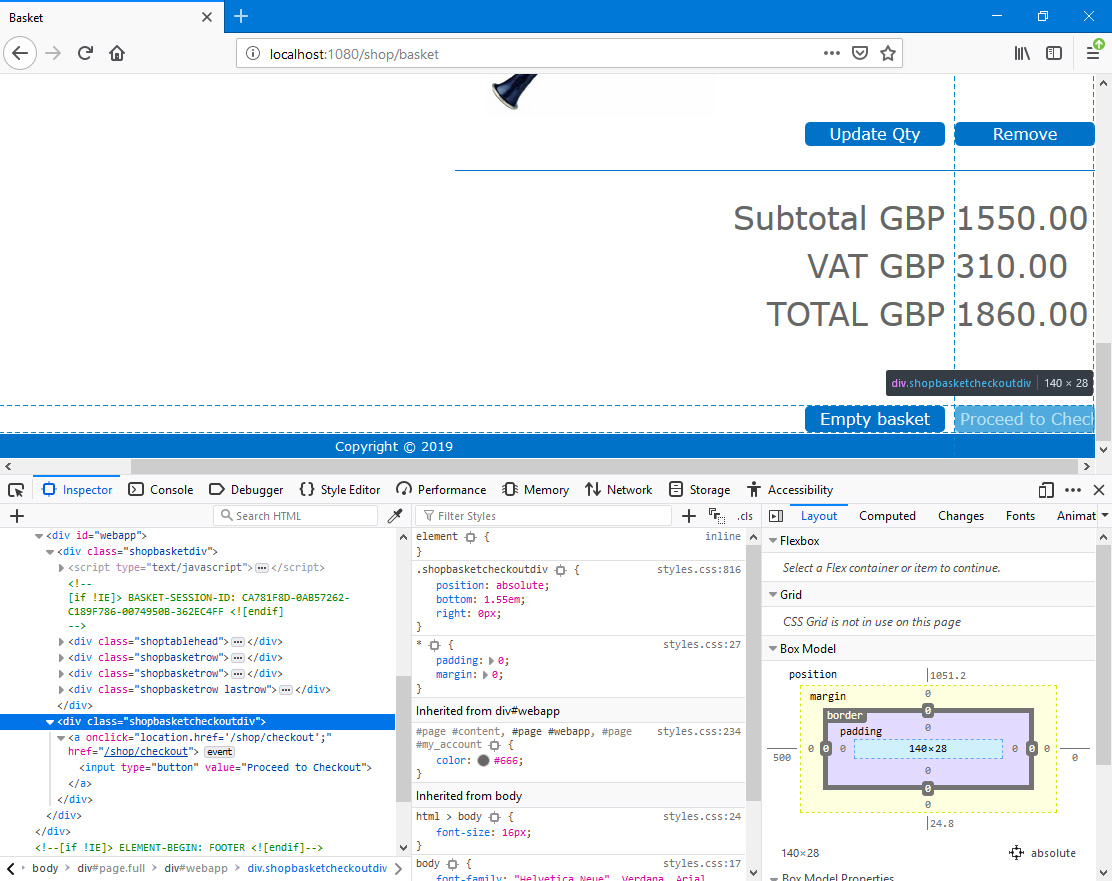Expand the margin shorthand property
This screenshot has height=881, width=1112.
click(x=486, y=675)
